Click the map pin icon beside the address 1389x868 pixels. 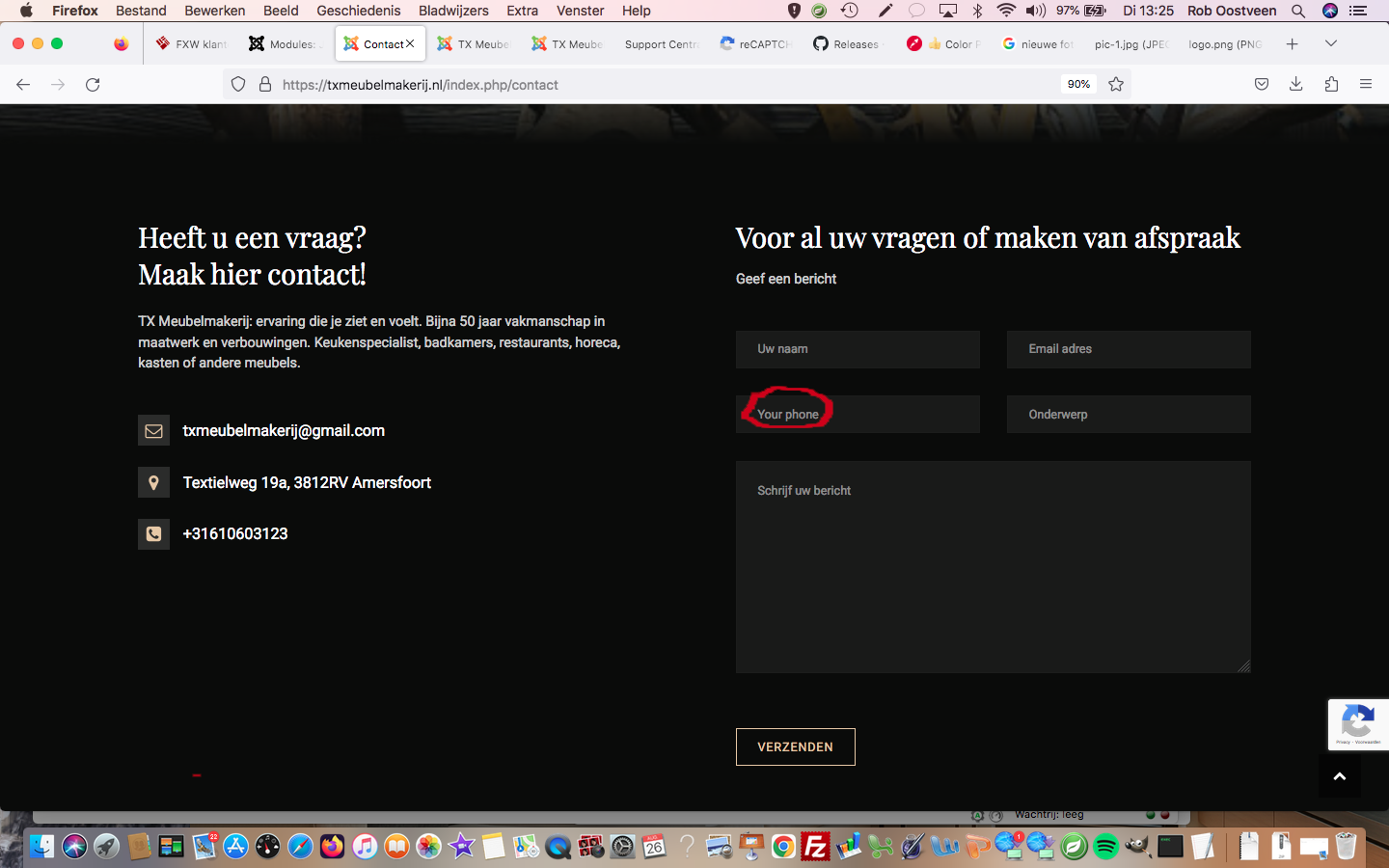pos(153,482)
